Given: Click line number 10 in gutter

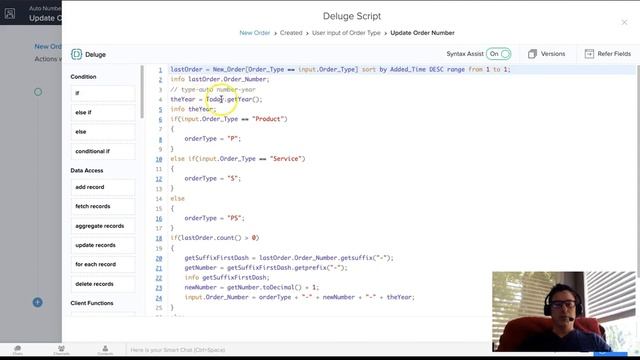Looking at the screenshot, I should (x=159, y=159).
